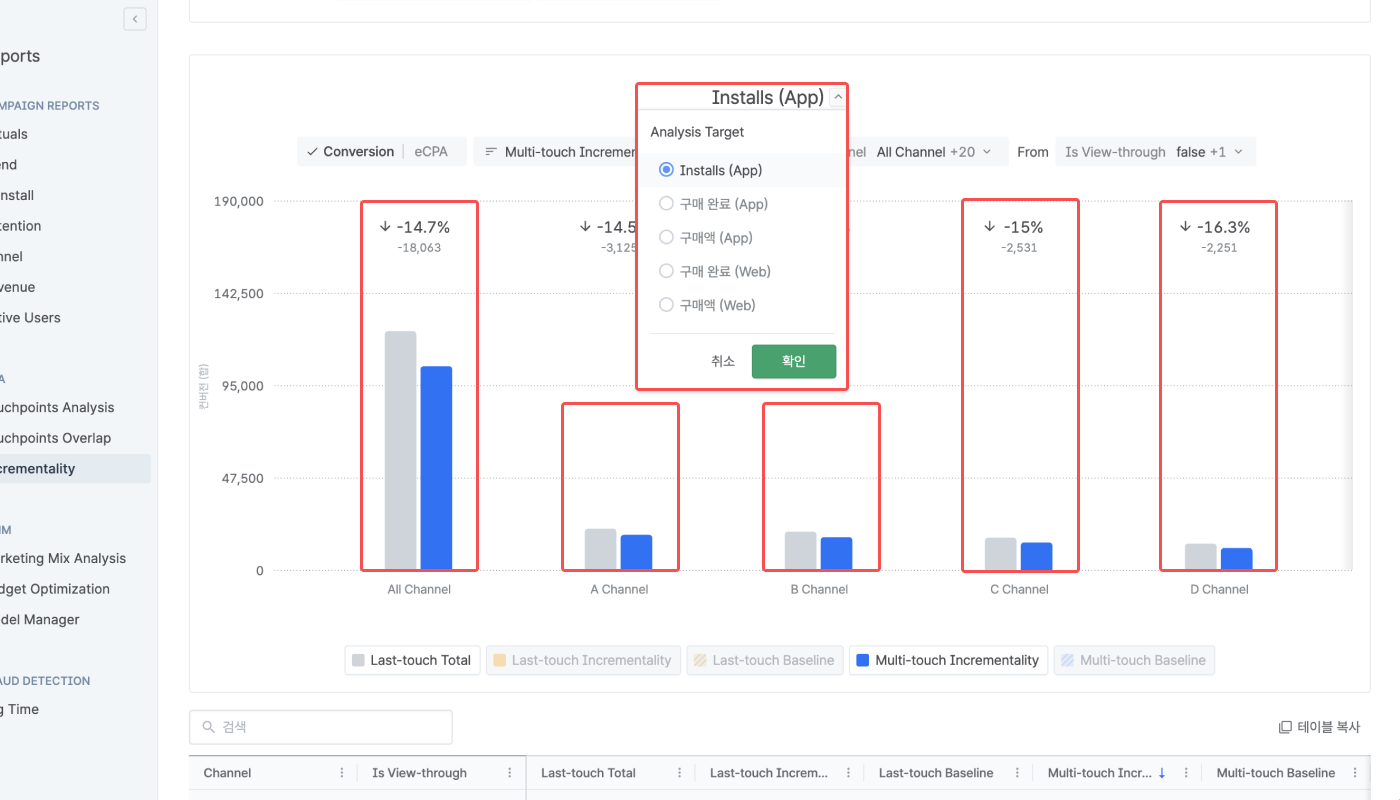This screenshot has height=800, width=1400.
Task: Click the -15% change label
Action: 1014,227
